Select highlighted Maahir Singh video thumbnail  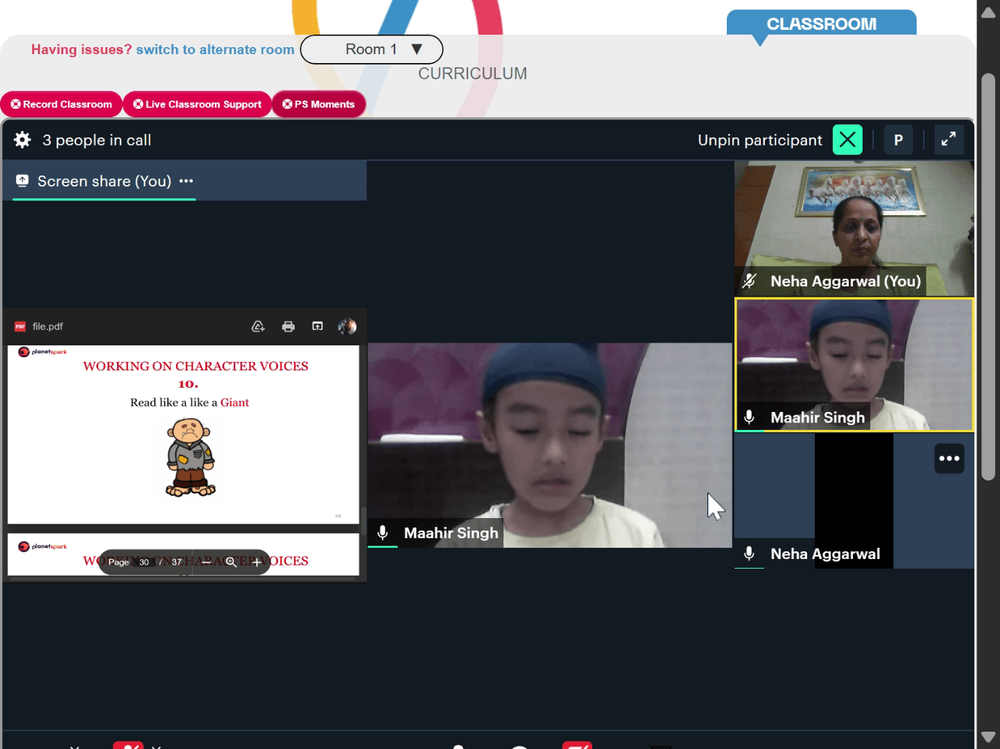(x=854, y=364)
